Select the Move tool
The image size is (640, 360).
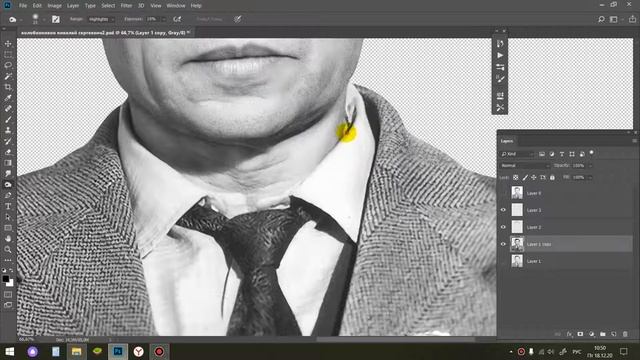point(8,44)
